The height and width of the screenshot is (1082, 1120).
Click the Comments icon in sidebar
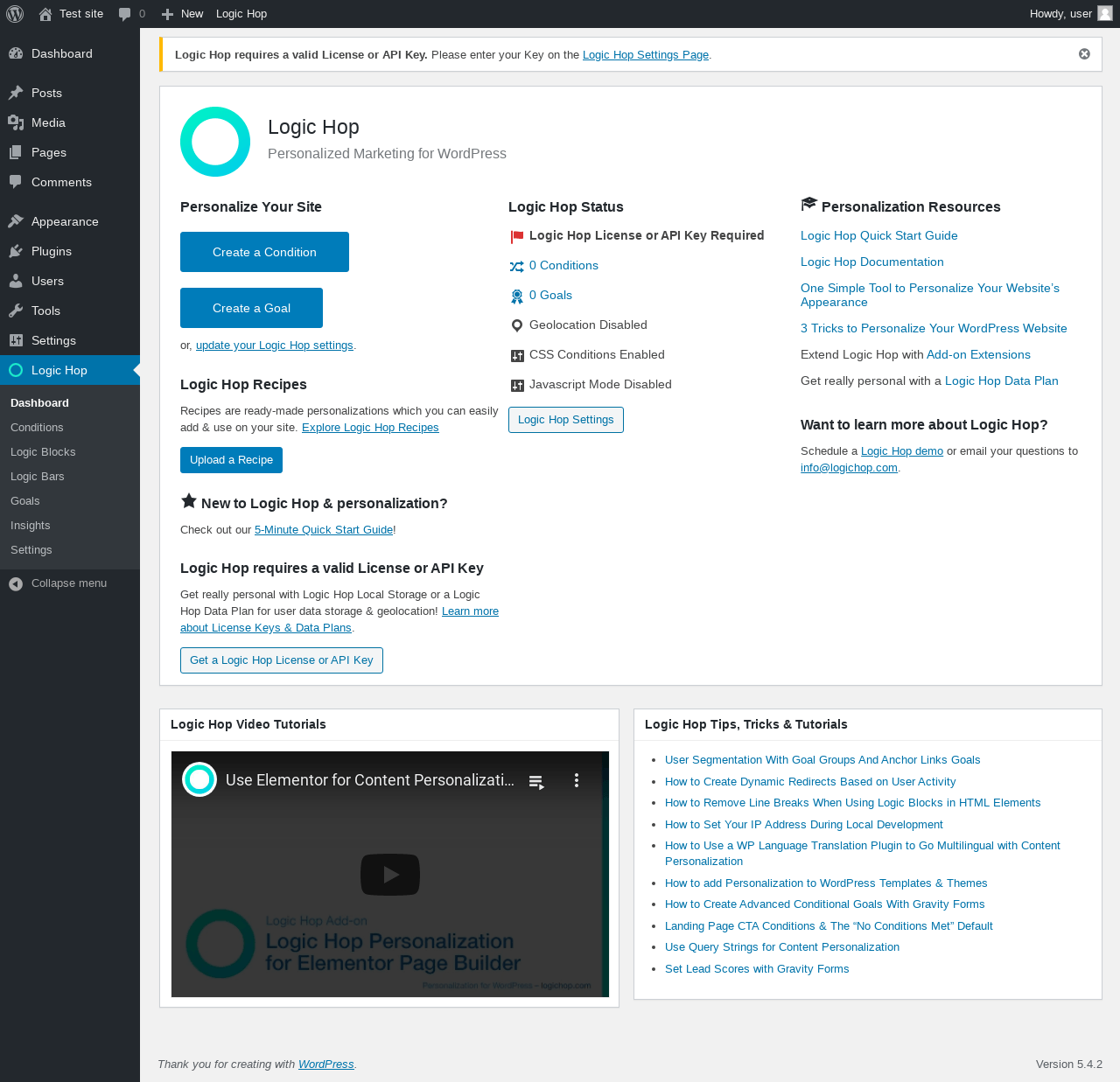pos(16,182)
